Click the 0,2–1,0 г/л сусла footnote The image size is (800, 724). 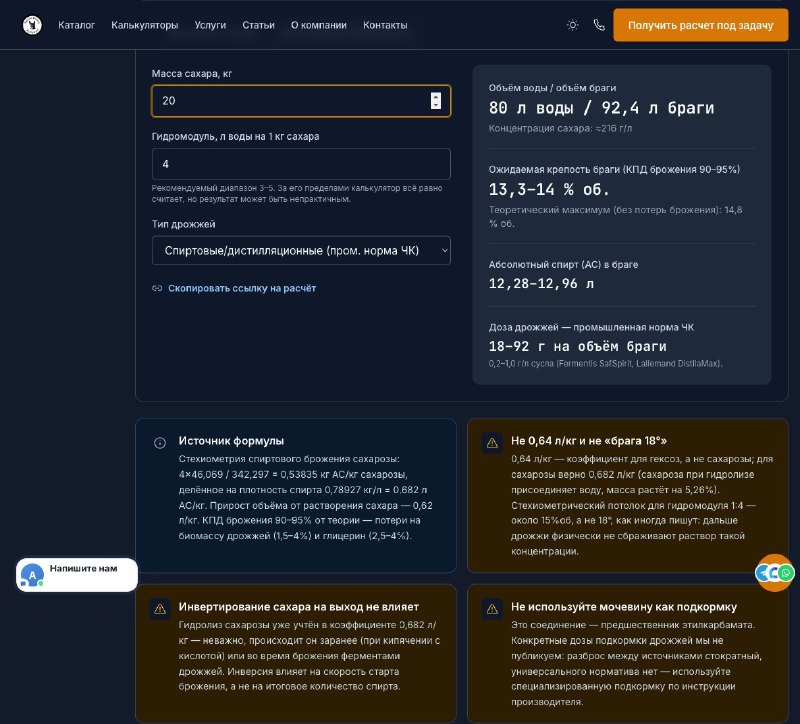click(605, 364)
